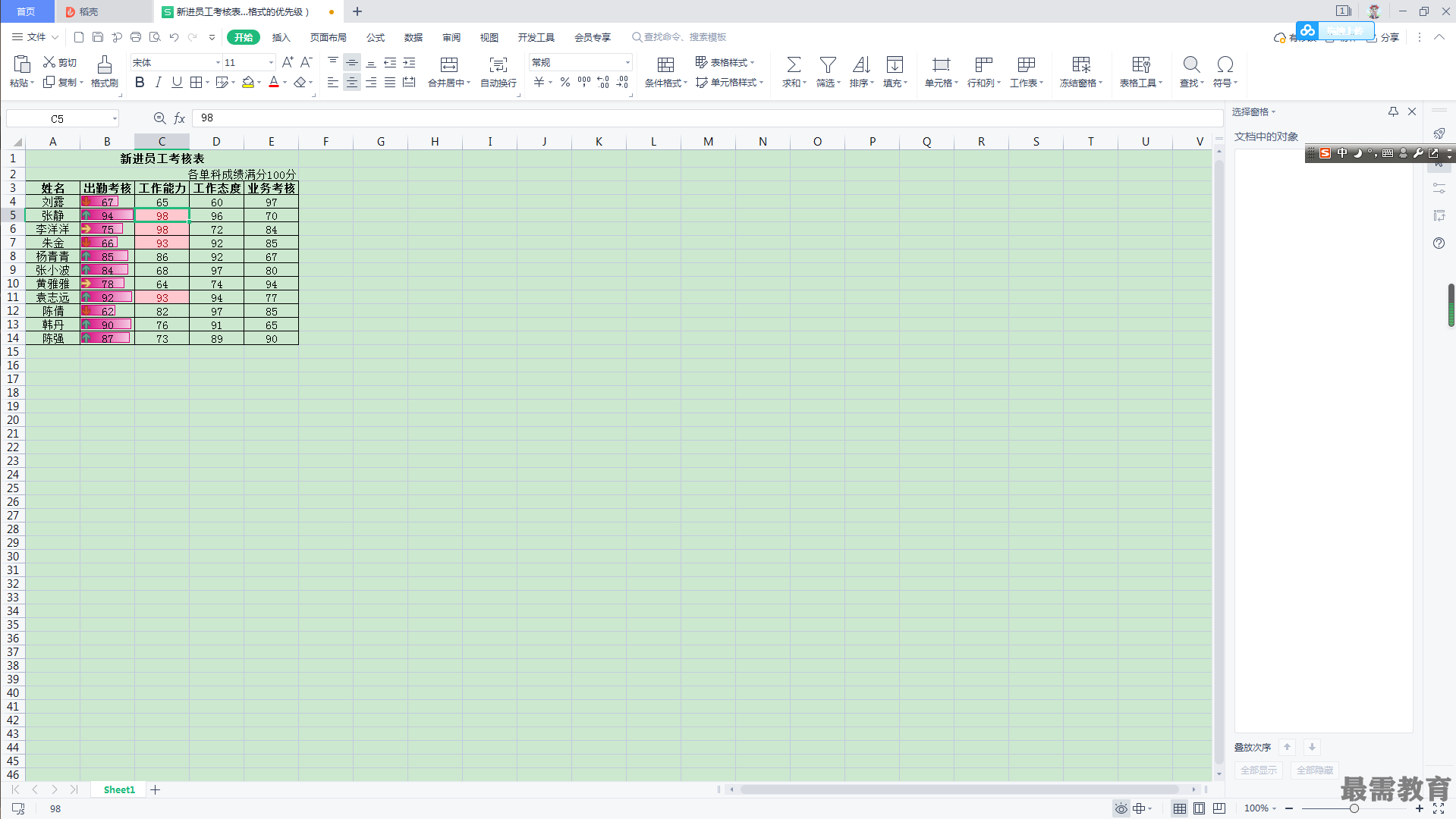Toggle vertical middle alignment
The image size is (1456, 819).
(x=352, y=62)
